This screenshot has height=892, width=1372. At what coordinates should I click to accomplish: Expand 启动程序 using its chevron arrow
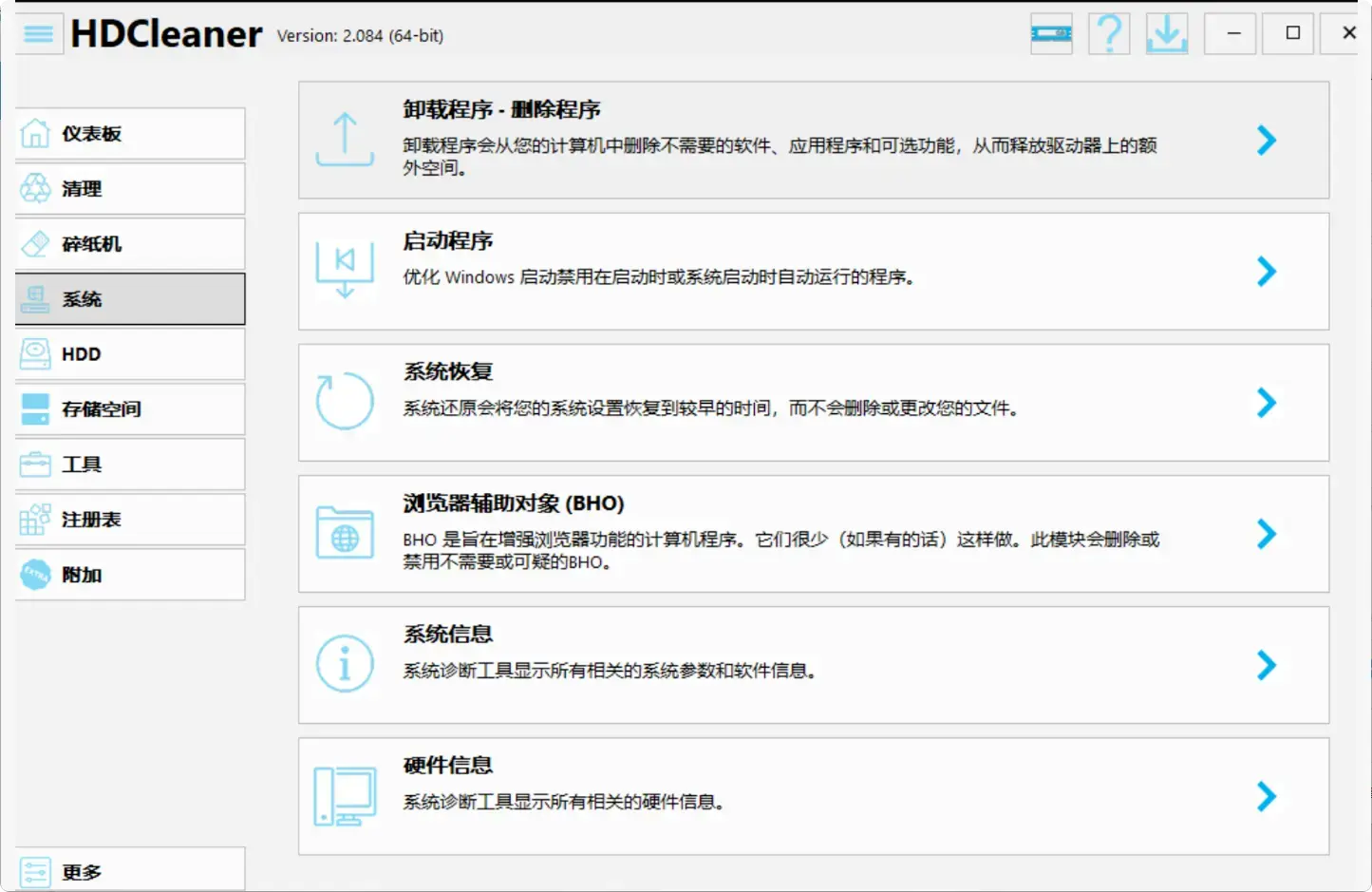[1267, 272]
